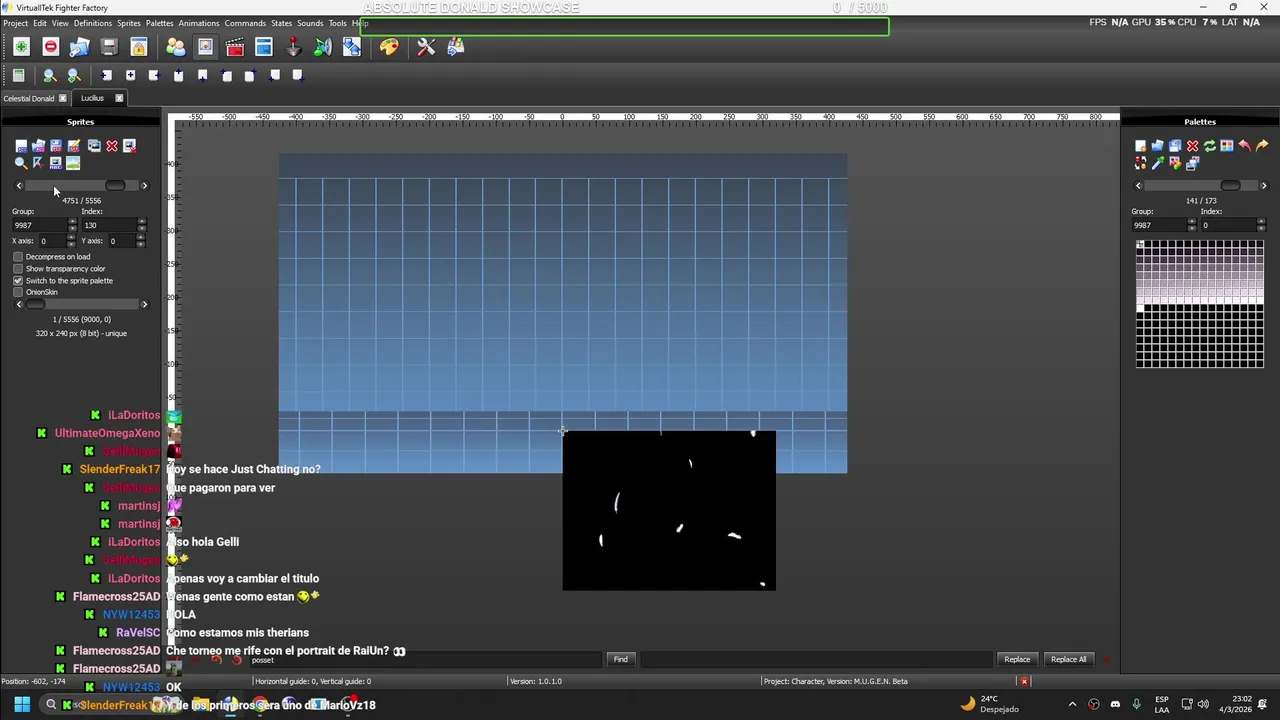Click the yellow redo arrow in Palettes panel
Viewport: 1280px width, 720px height.
[1262, 146]
